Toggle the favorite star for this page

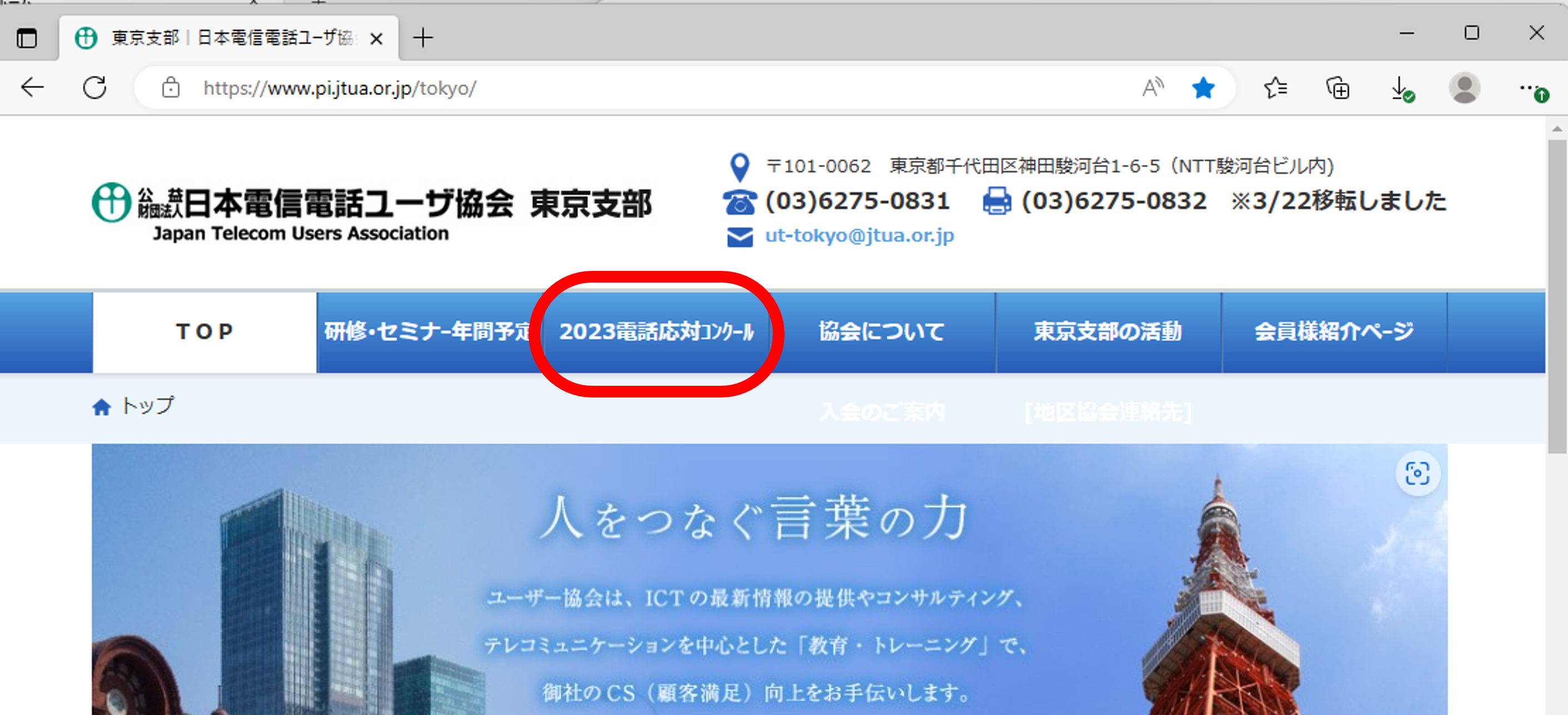tap(1203, 88)
